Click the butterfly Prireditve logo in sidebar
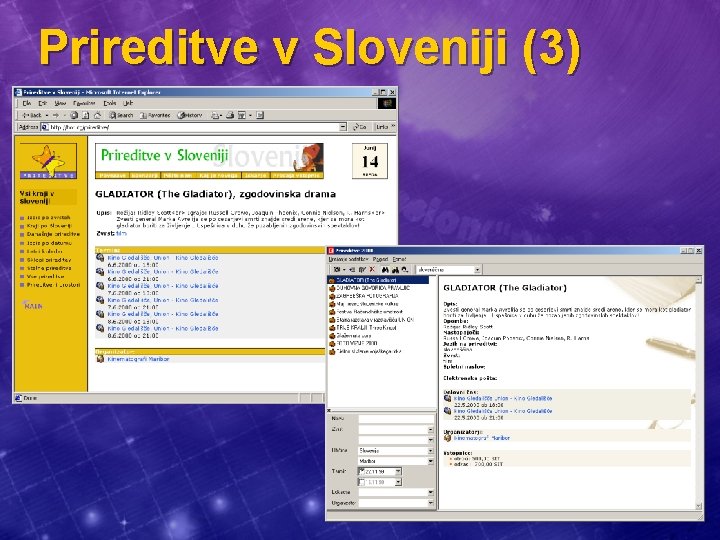720x540 pixels. pyautogui.click(x=48, y=161)
